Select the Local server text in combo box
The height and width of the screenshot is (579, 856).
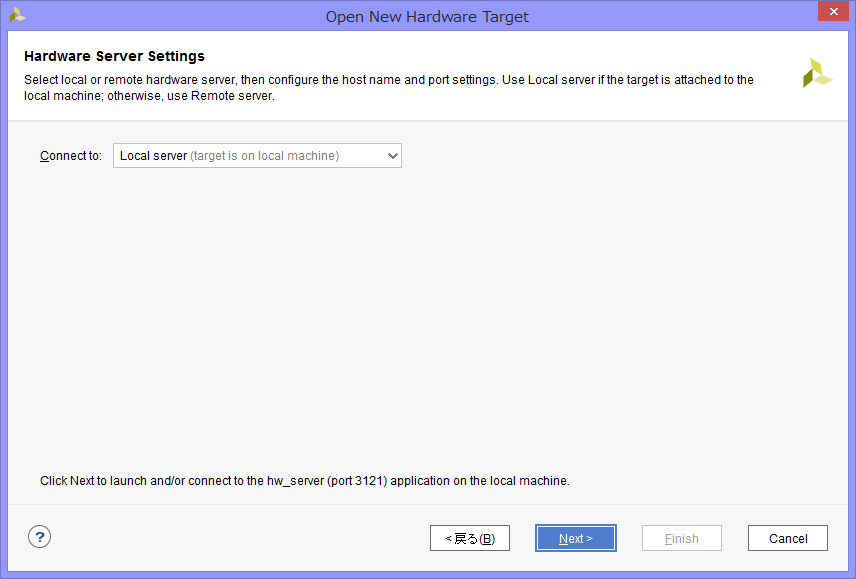pyautogui.click(x=153, y=156)
